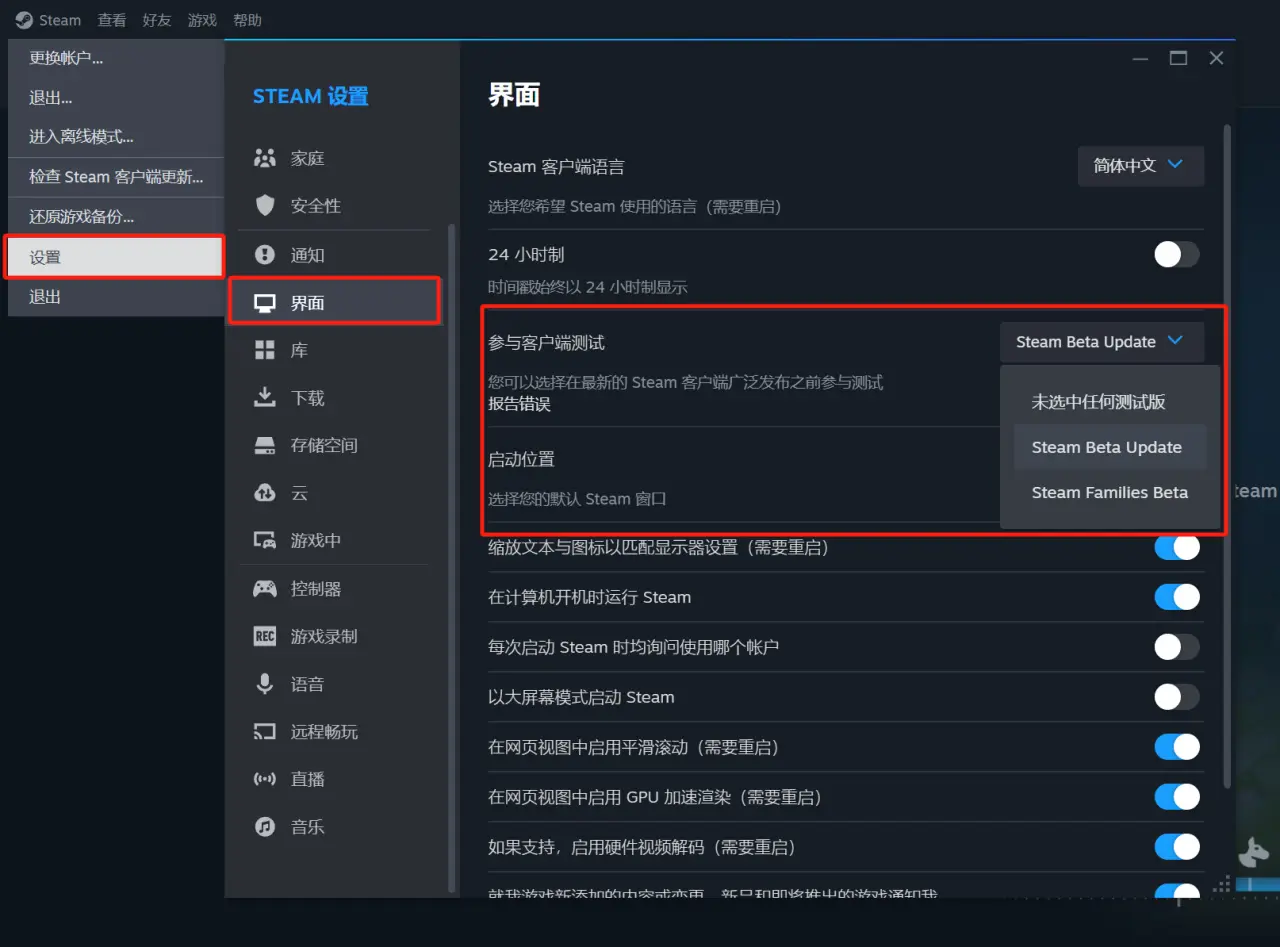The image size is (1280, 947).
Task: Collapse the Steam Beta Update dropdown
Action: 1102,342
